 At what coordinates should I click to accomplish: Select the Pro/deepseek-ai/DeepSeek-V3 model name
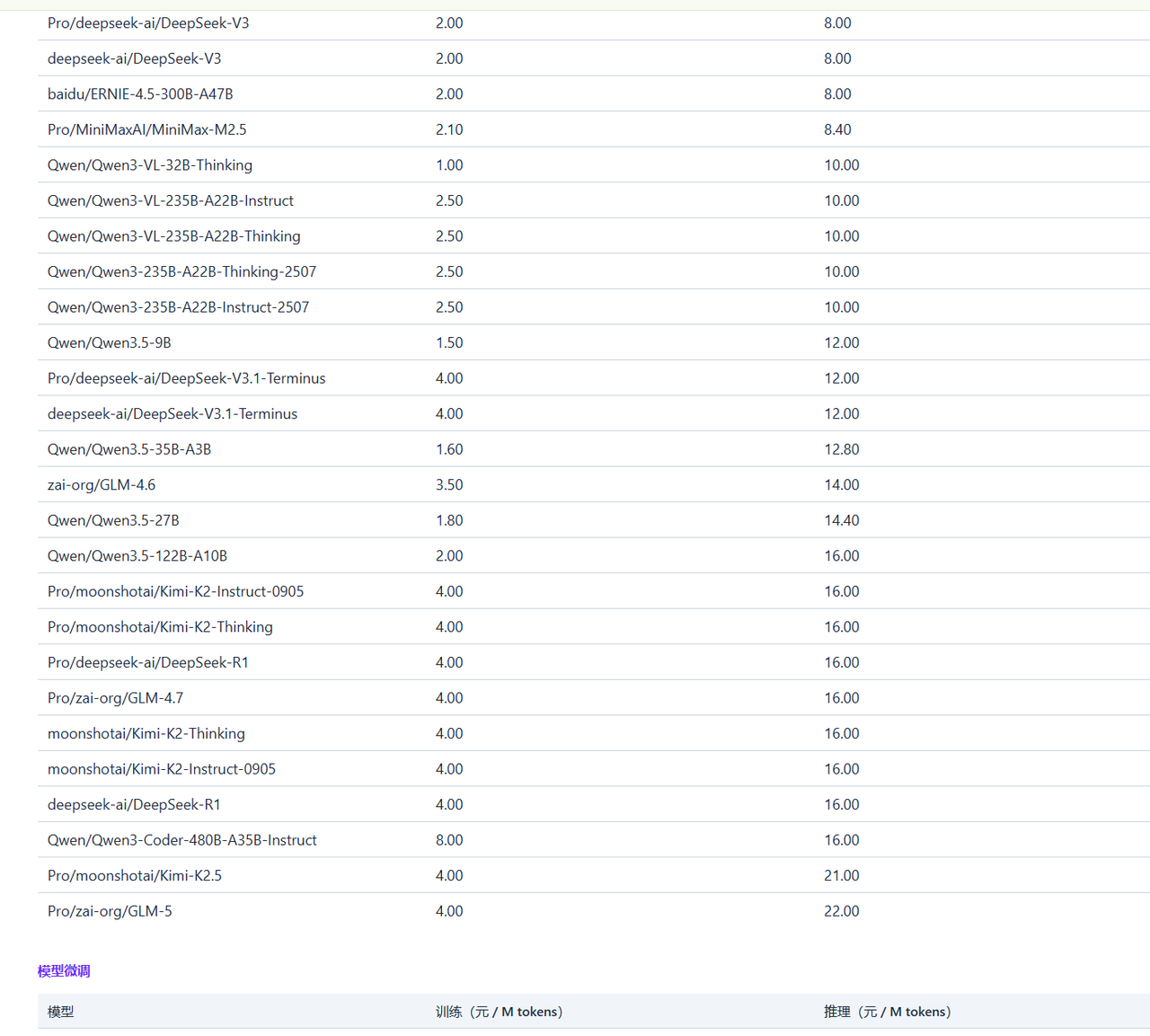click(148, 22)
